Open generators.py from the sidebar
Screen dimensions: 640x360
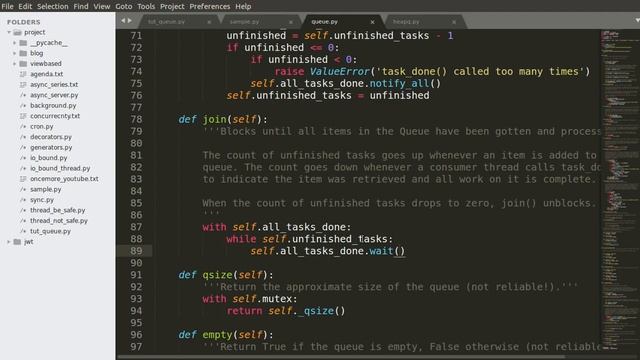pos(51,148)
